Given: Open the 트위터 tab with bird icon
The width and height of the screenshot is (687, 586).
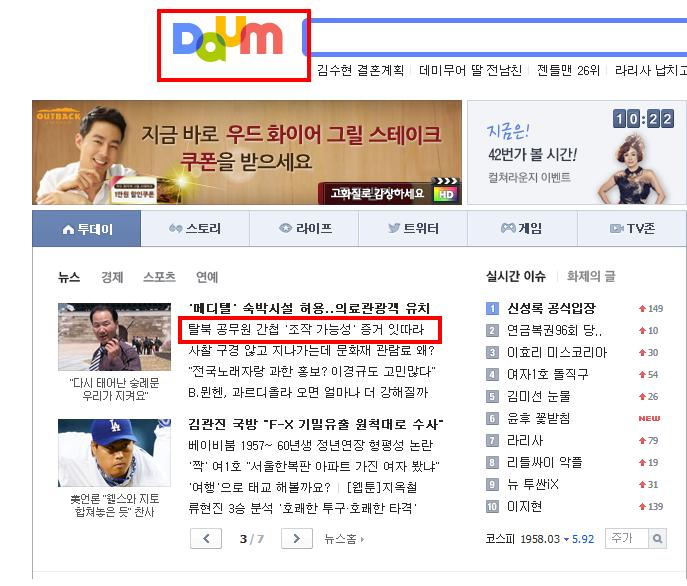Looking at the screenshot, I should tap(413, 229).
